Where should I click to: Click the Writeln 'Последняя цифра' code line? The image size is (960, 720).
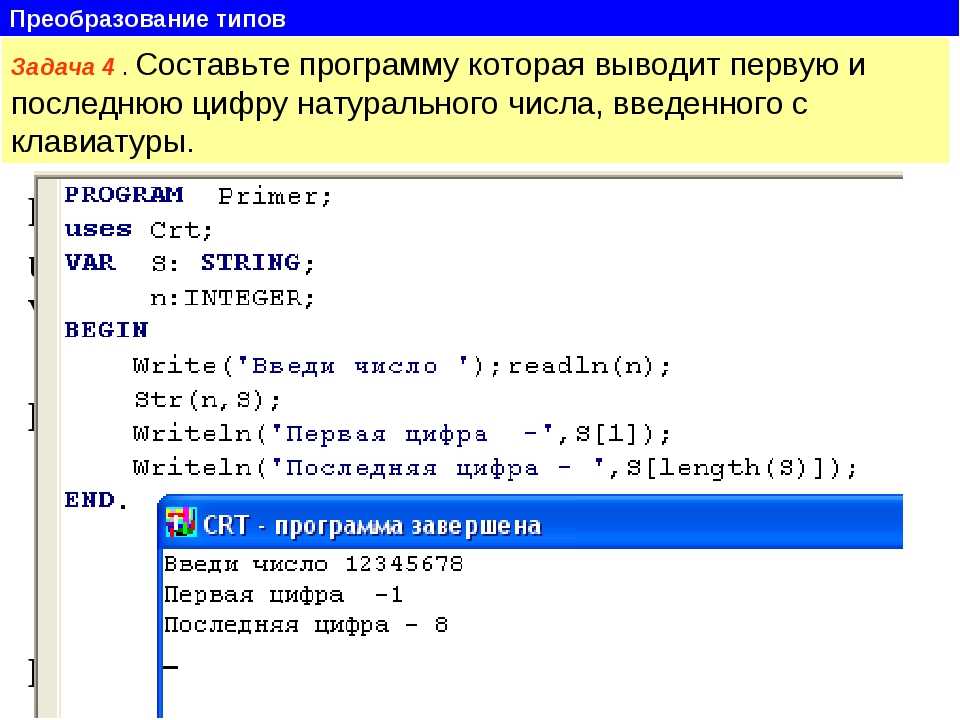[495, 468]
